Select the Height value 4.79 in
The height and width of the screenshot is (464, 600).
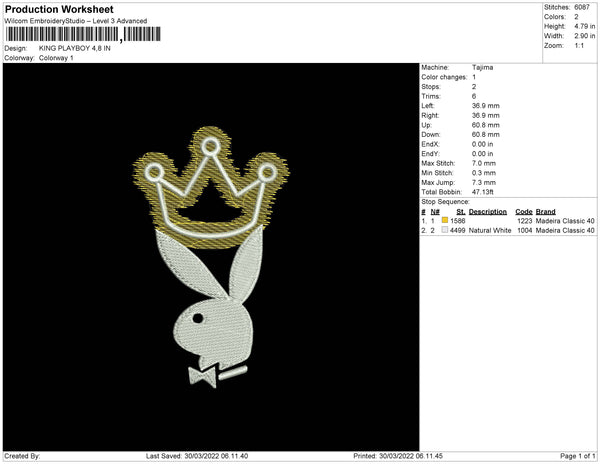(x=584, y=26)
